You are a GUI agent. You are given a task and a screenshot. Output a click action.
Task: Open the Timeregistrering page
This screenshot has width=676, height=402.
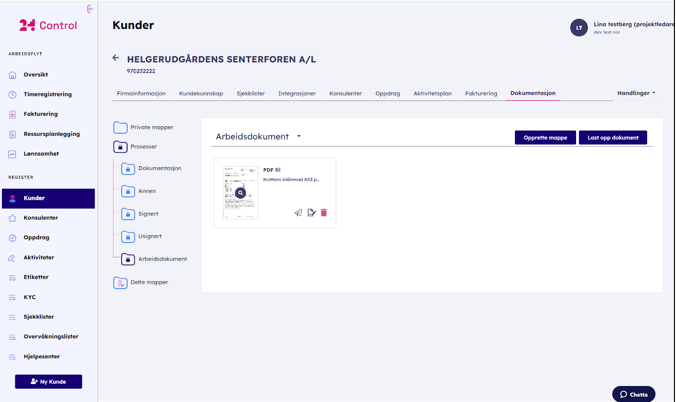[x=47, y=94]
